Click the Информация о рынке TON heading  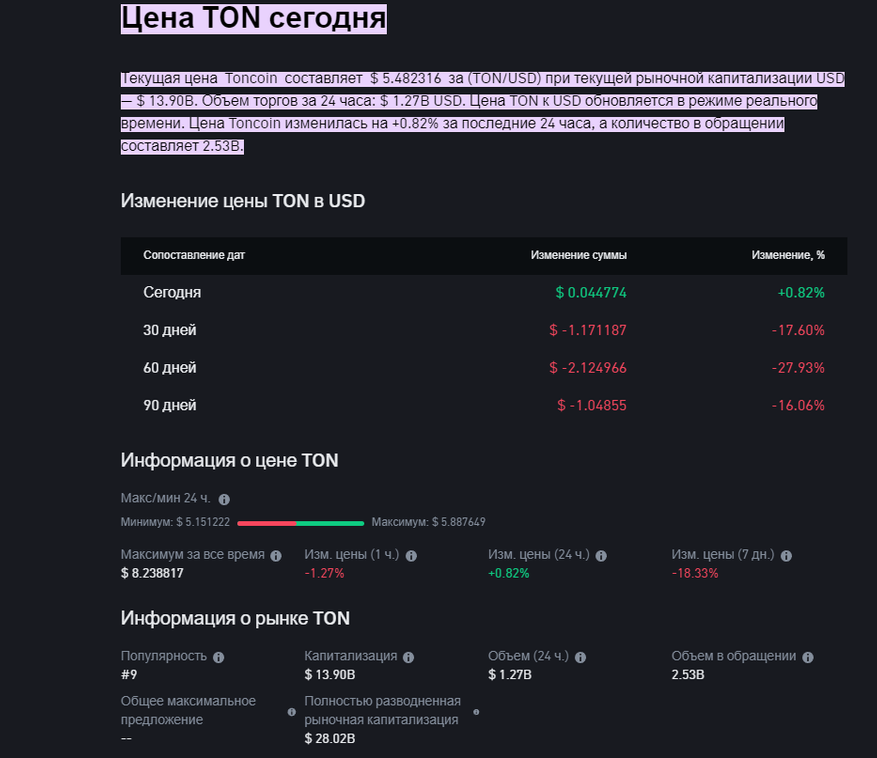(x=235, y=618)
